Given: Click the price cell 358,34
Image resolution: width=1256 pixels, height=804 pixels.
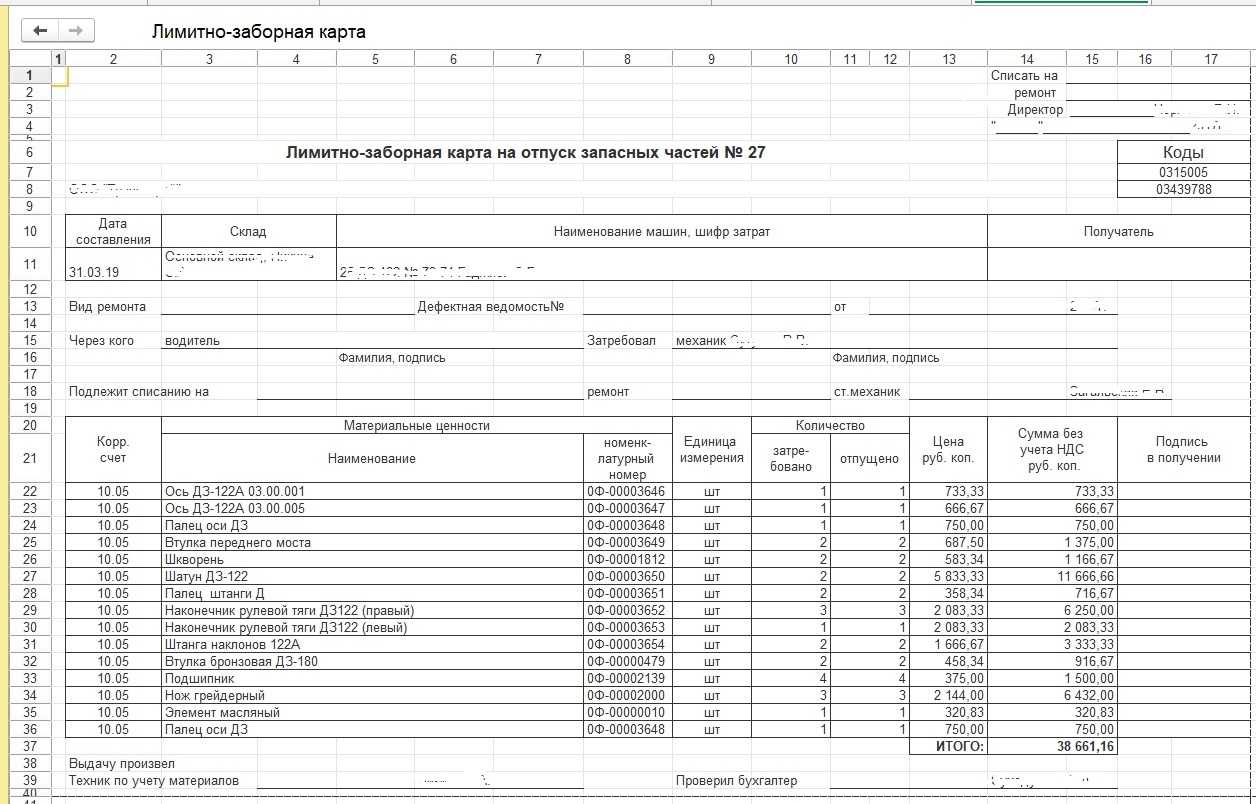Looking at the screenshot, I should coord(948,593).
